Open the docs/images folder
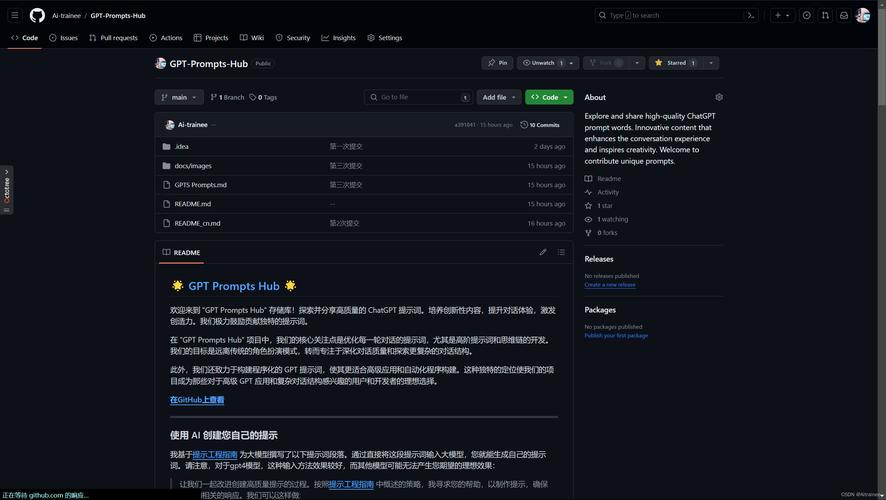Screen dimensions: 886x500 pyautogui.click(x=193, y=166)
